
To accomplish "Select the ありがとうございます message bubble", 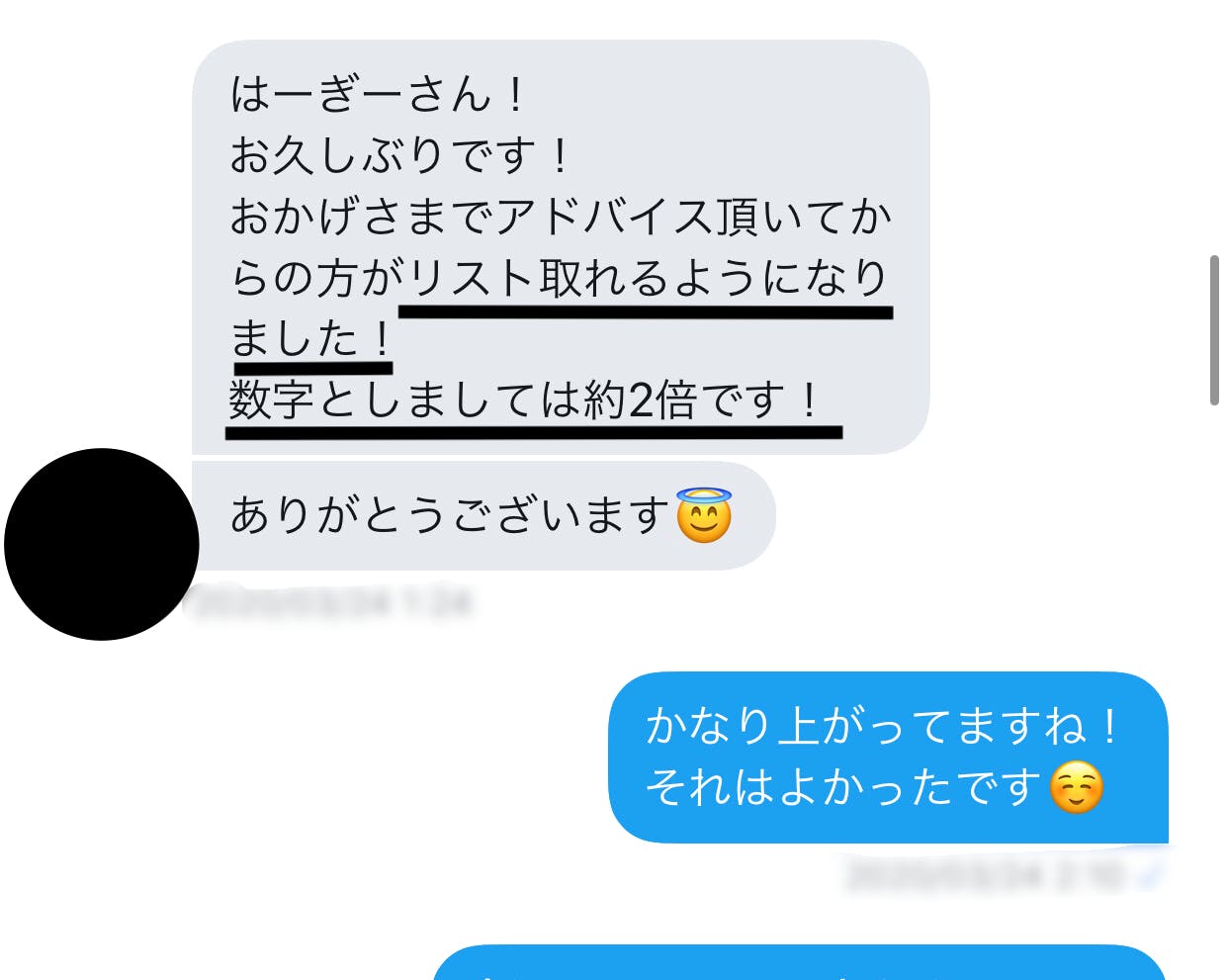I will 483,515.
